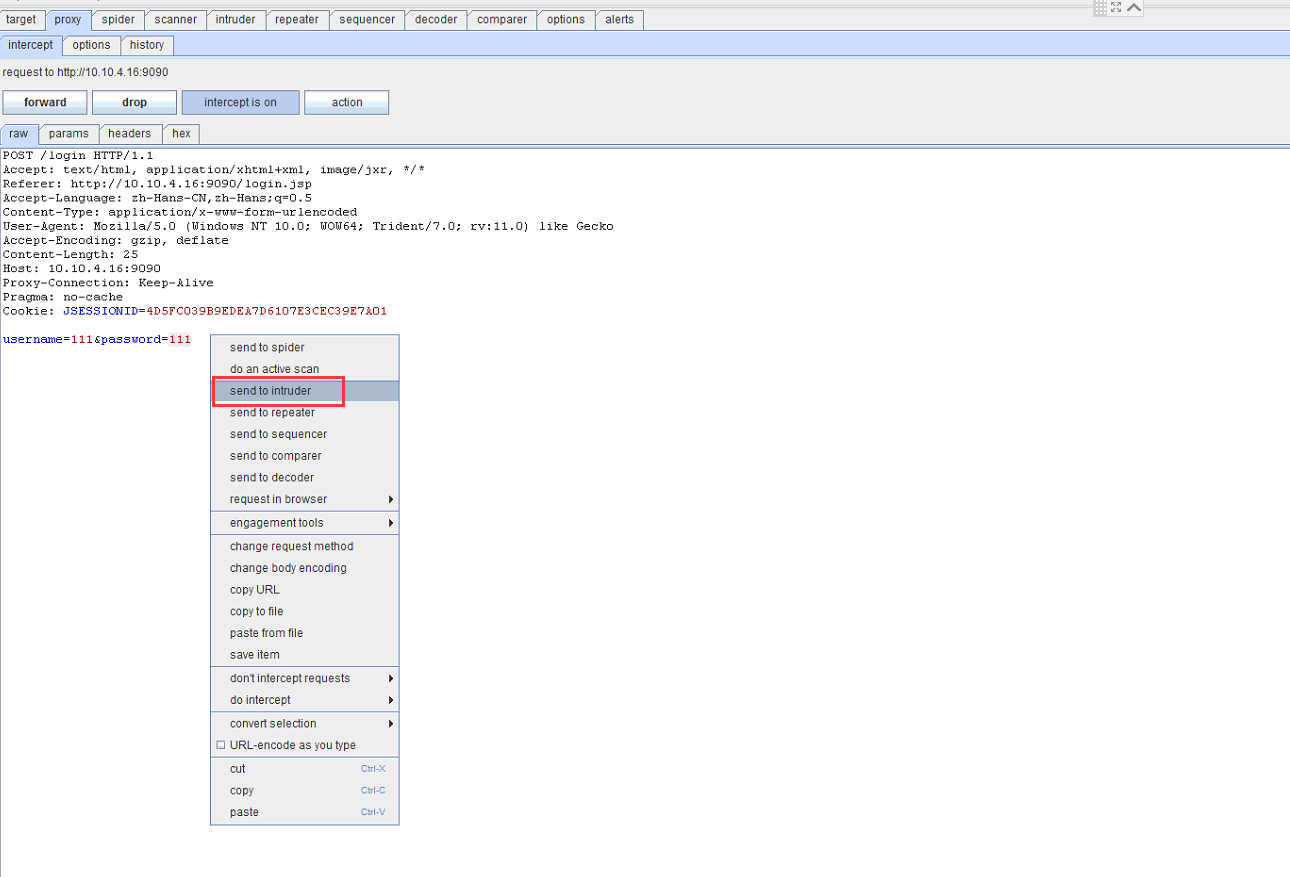Expand the "don't intercept requests" submenu

point(304,678)
